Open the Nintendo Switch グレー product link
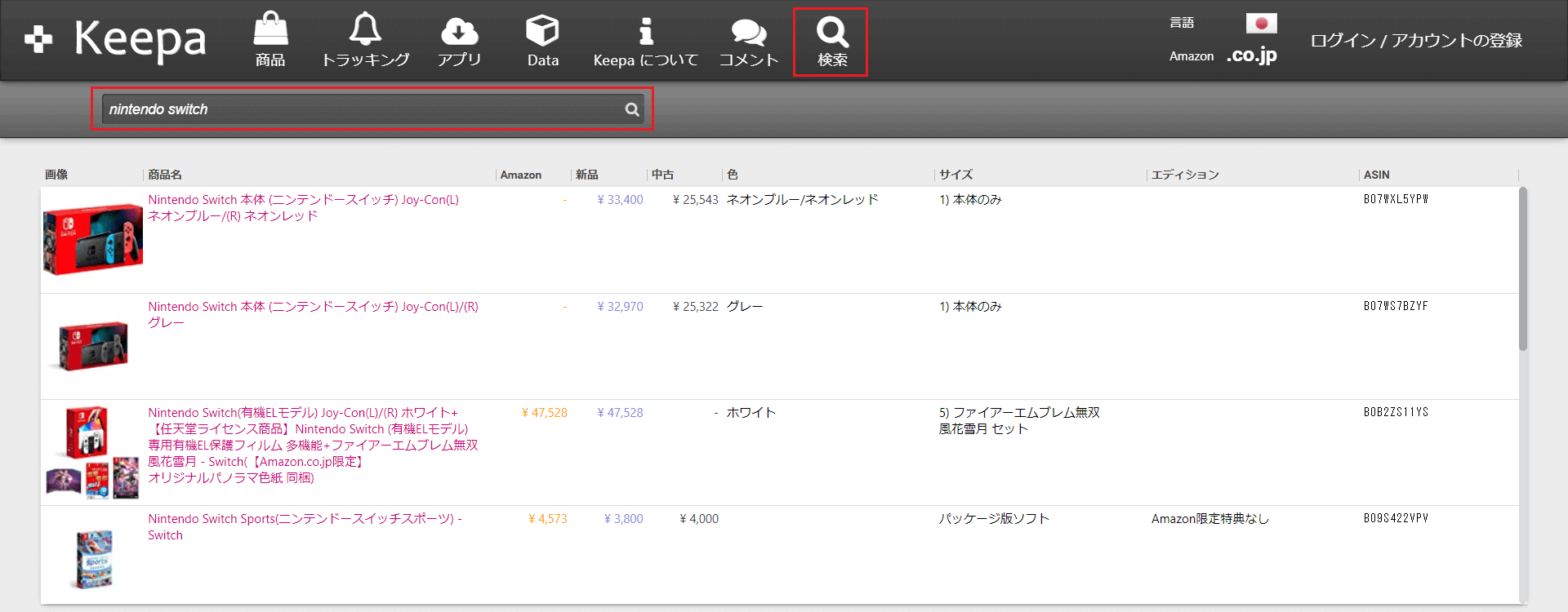Image resolution: width=1568 pixels, height=612 pixels. pyautogui.click(x=312, y=307)
